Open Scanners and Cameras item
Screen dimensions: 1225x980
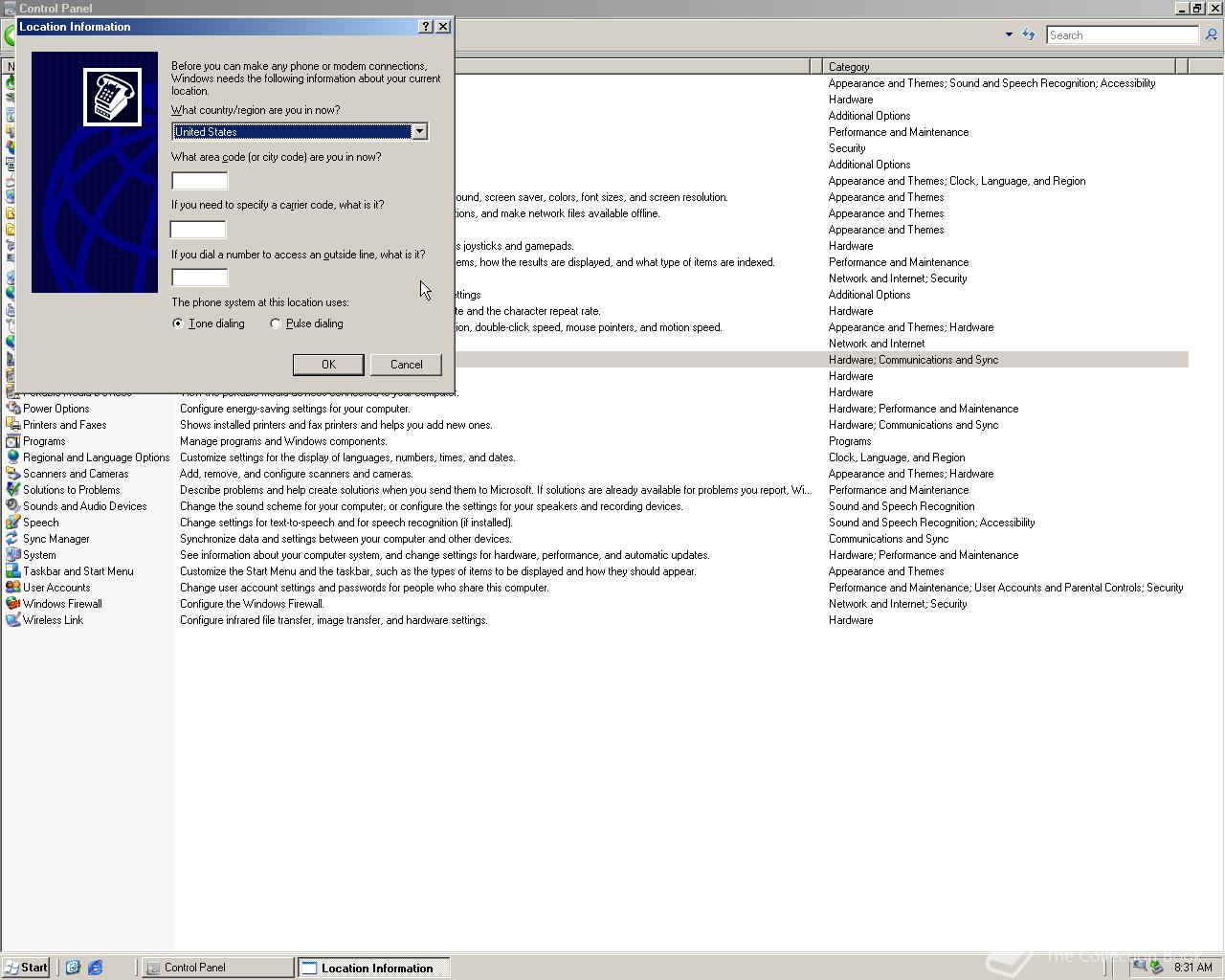click(76, 474)
